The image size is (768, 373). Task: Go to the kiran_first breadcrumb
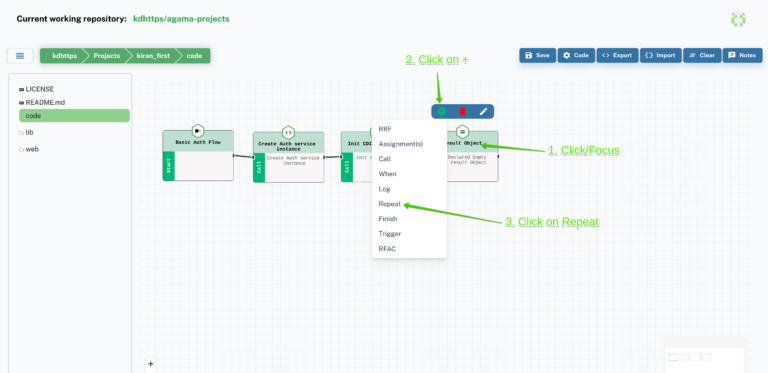[153, 56]
